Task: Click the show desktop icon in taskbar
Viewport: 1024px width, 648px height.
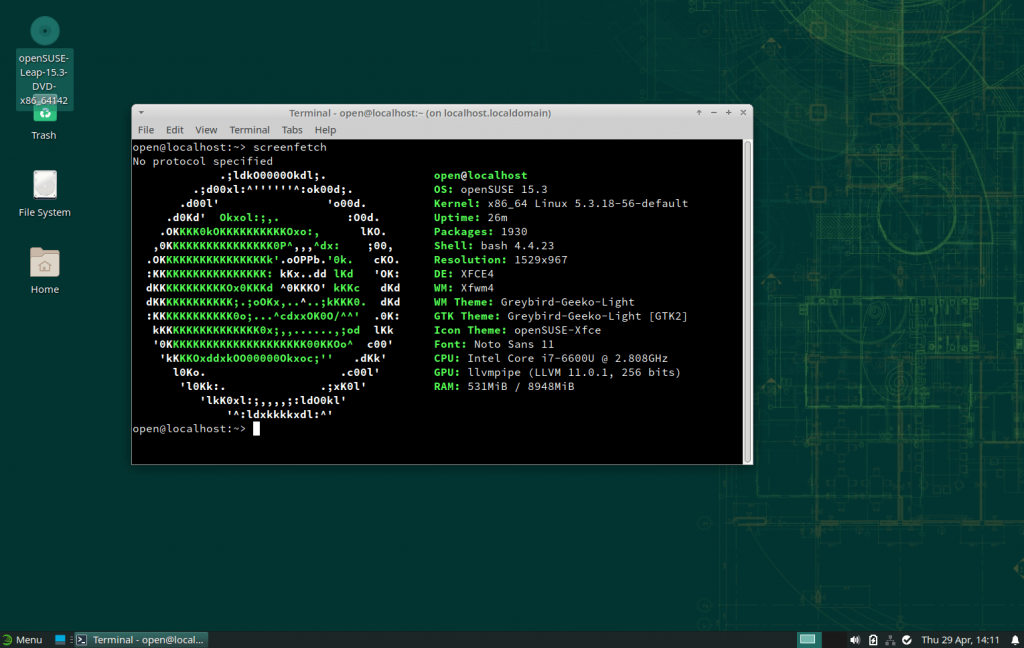Action: click(x=60, y=640)
